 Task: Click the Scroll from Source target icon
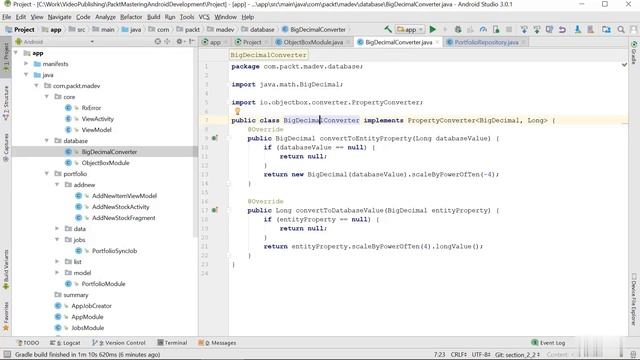click(x=158, y=42)
